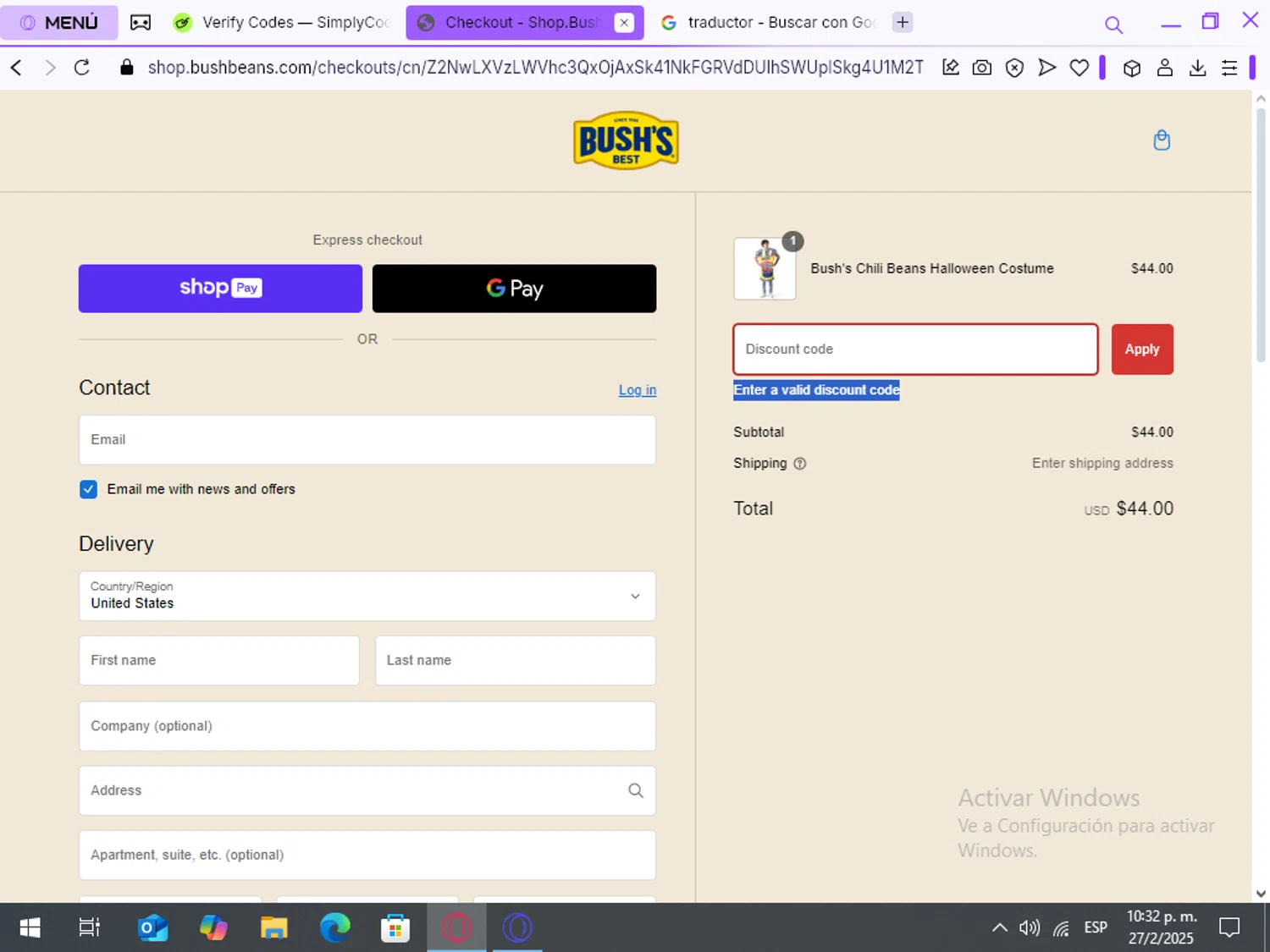The width and height of the screenshot is (1270, 952).
Task: Click the padlock site security icon
Action: 127,68
